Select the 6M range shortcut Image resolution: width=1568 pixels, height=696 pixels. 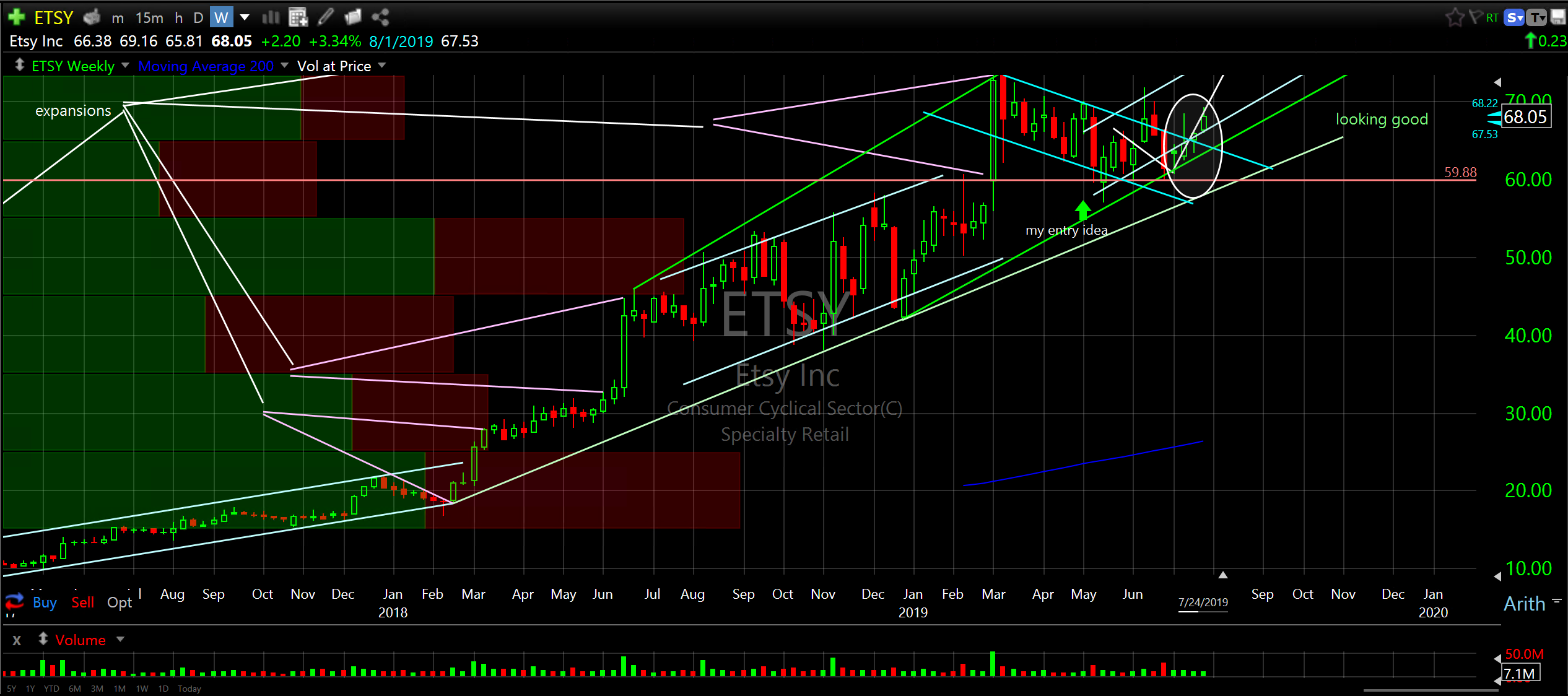click(x=75, y=689)
